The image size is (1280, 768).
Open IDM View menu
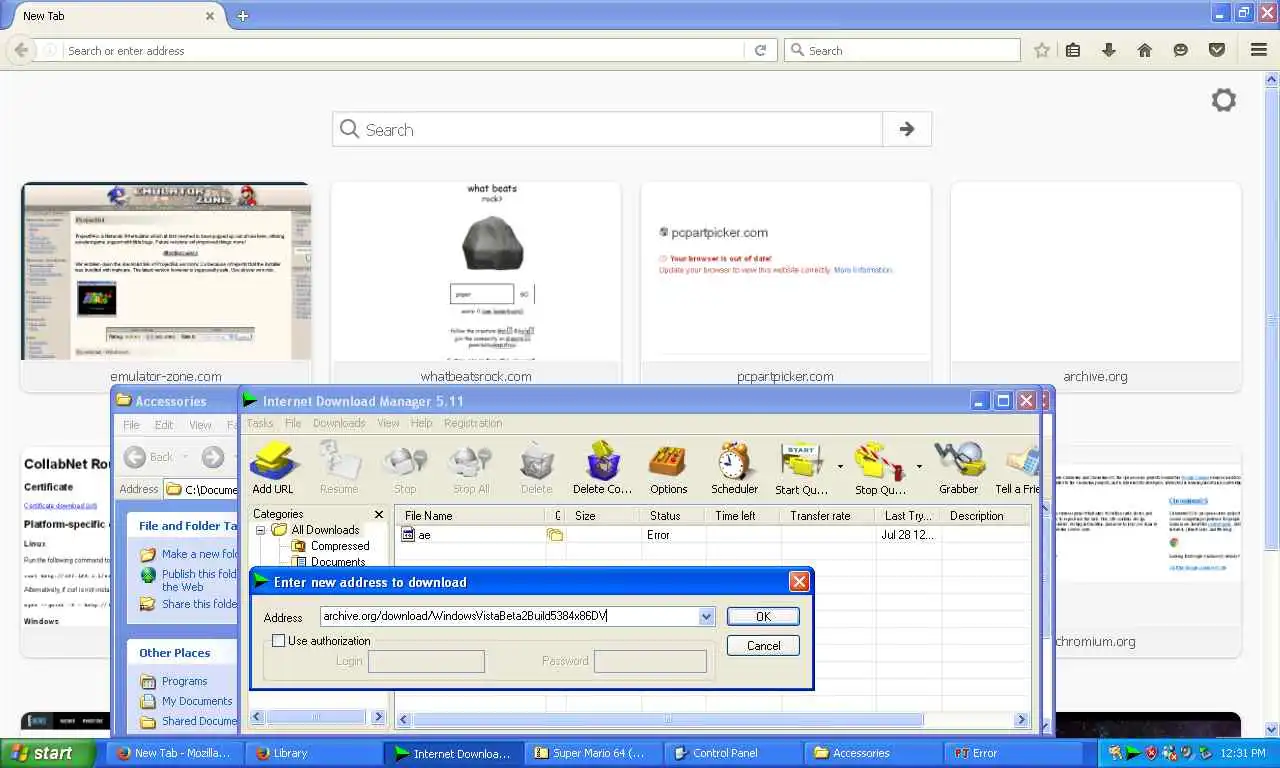click(388, 423)
